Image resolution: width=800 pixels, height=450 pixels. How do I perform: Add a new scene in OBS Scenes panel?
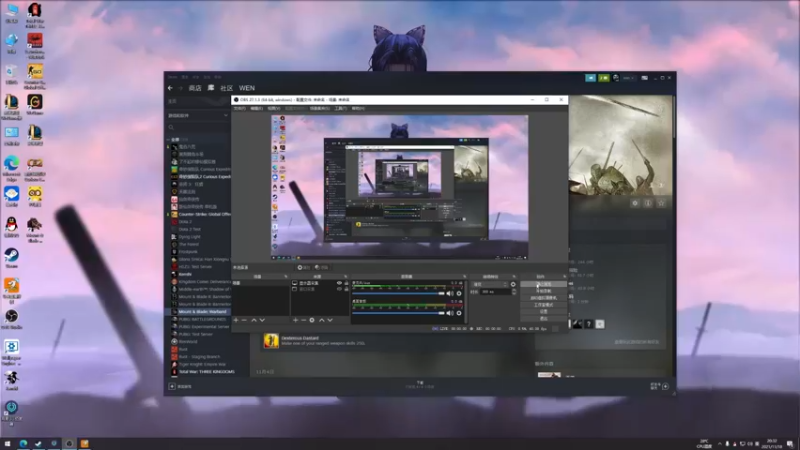(236, 320)
